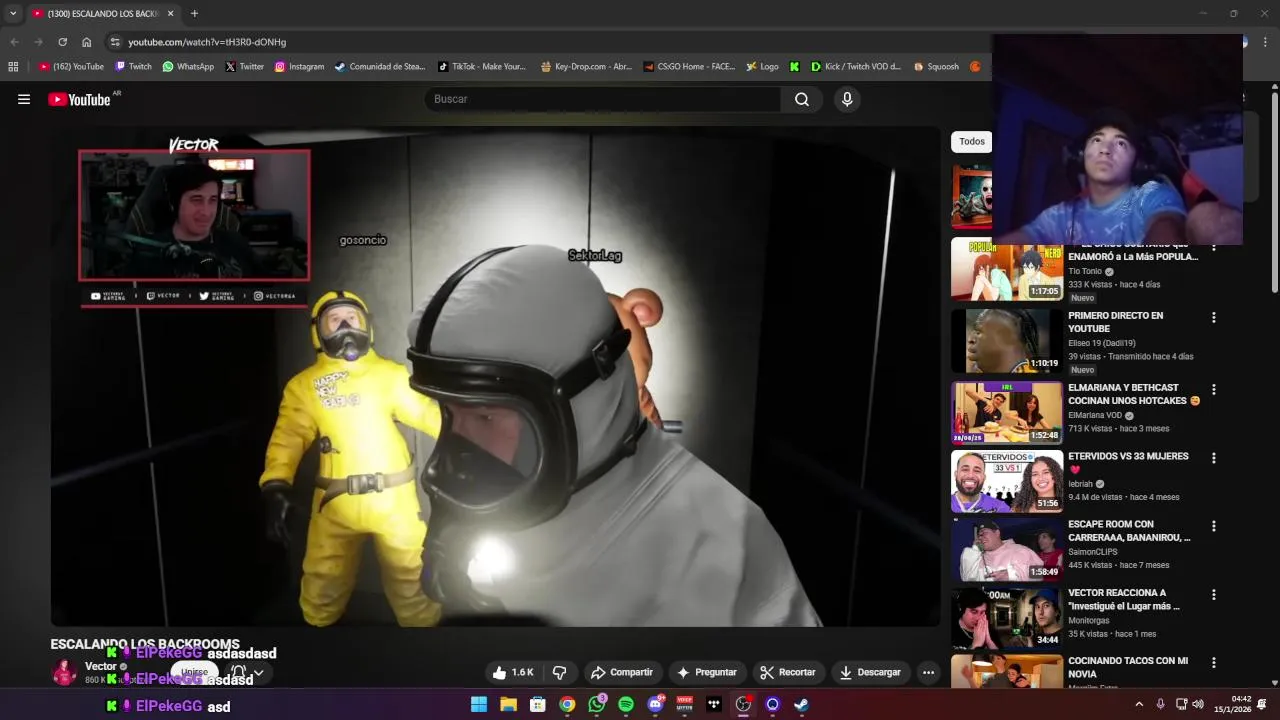The width and height of the screenshot is (1280, 720).
Task: Focus the address bar URL
Action: 207,42
